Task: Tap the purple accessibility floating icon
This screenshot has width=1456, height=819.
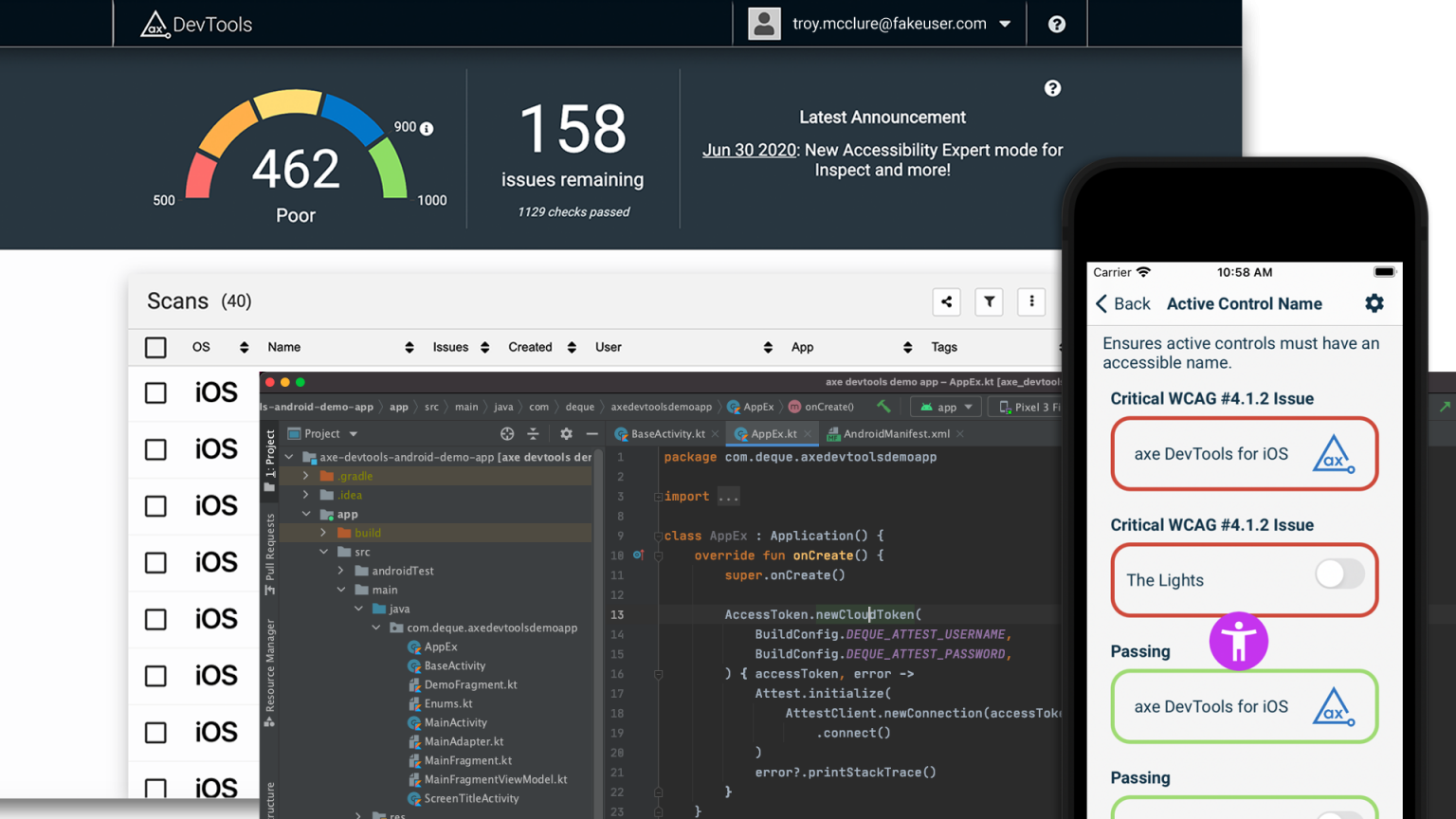Action: click(x=1239, y=641)
